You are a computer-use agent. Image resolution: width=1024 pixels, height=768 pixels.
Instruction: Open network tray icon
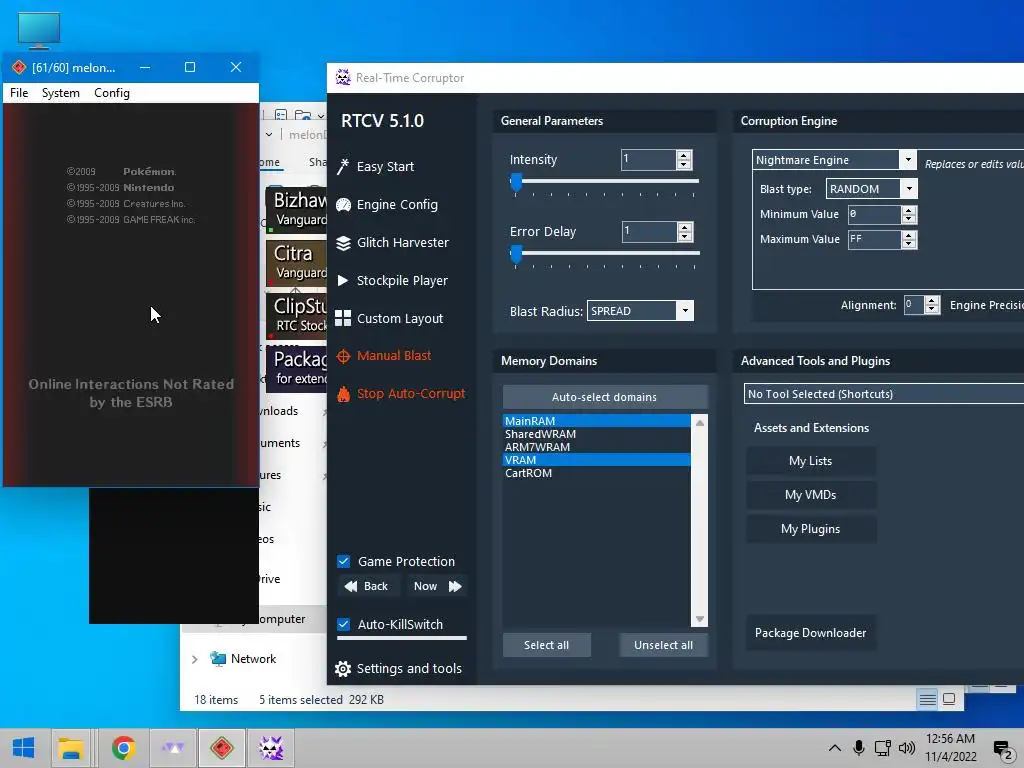[883, 748]
